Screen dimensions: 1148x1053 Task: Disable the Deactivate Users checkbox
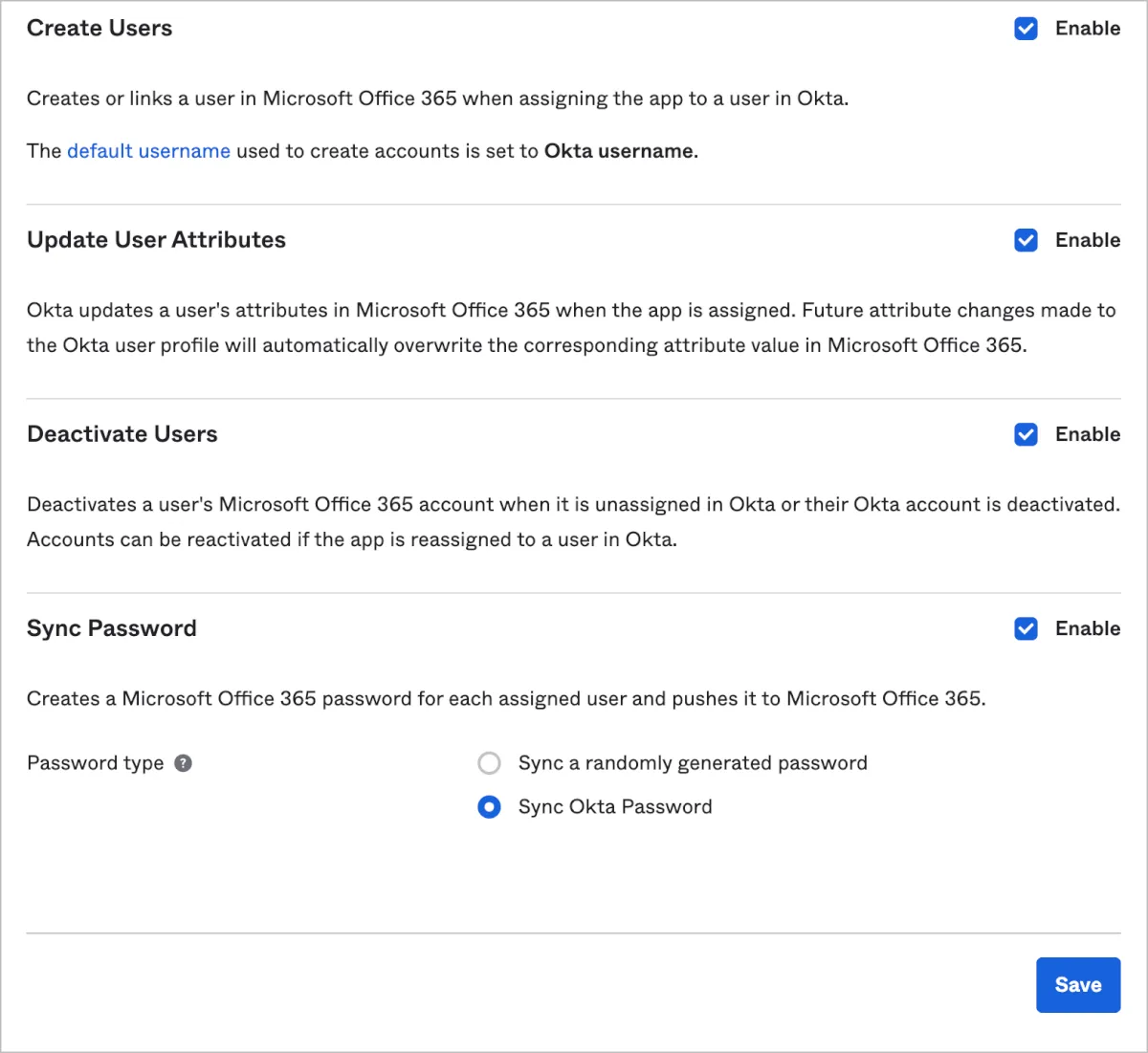(x=1026, y=434)
